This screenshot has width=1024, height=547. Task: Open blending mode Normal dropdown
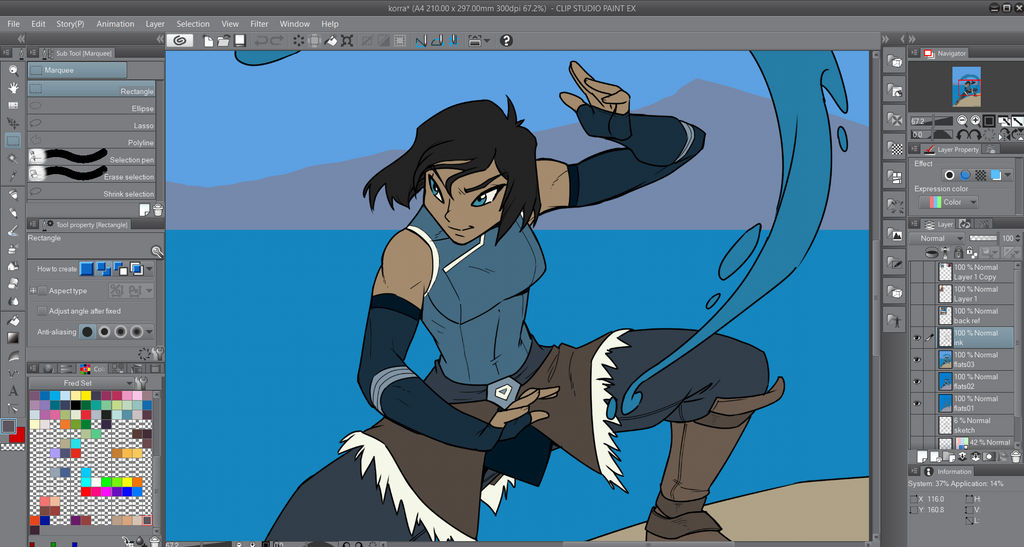[x=936, y=238]
